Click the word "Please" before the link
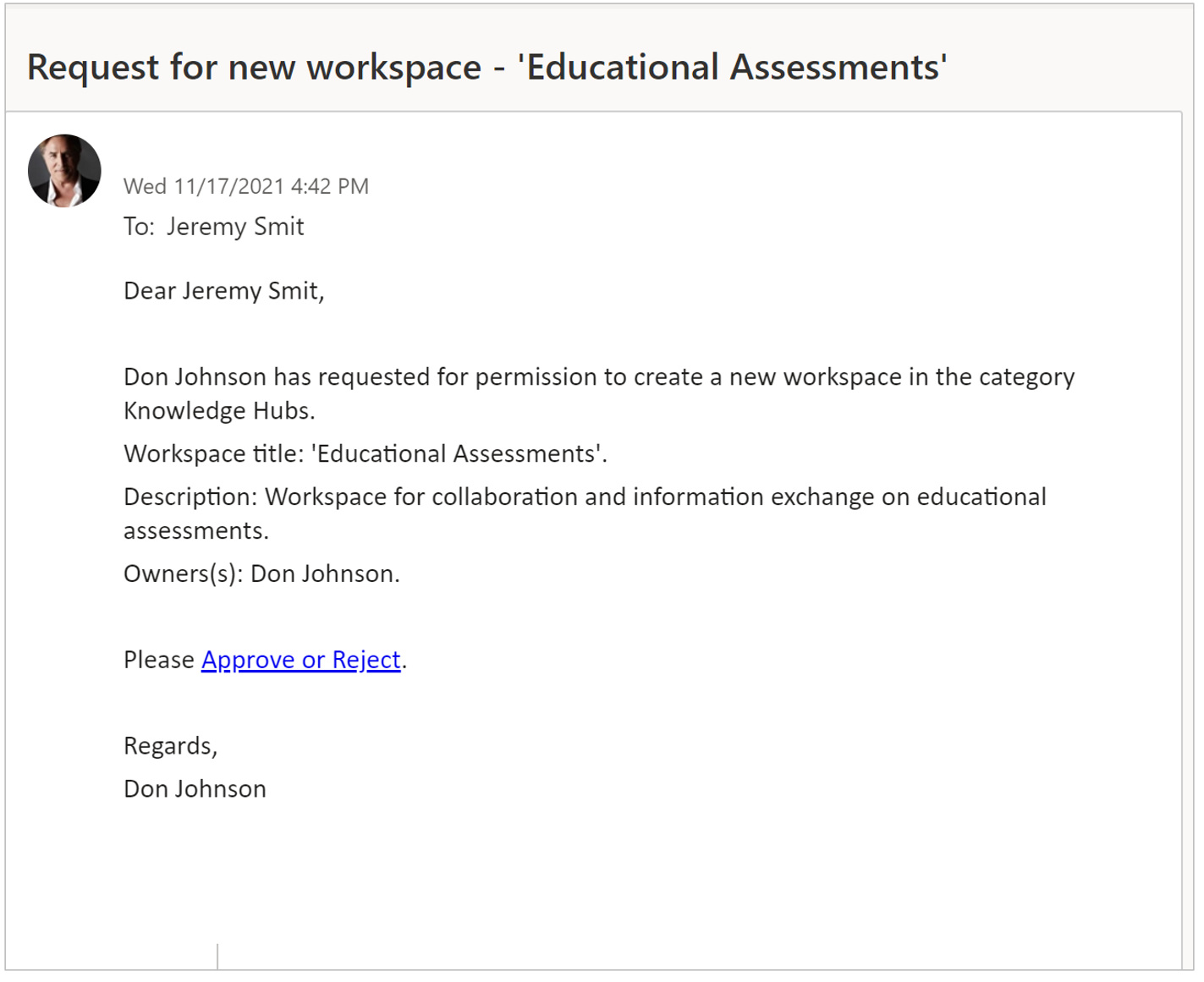The width and height of the screenshot is (1204, 982). (x=159, y=660)
